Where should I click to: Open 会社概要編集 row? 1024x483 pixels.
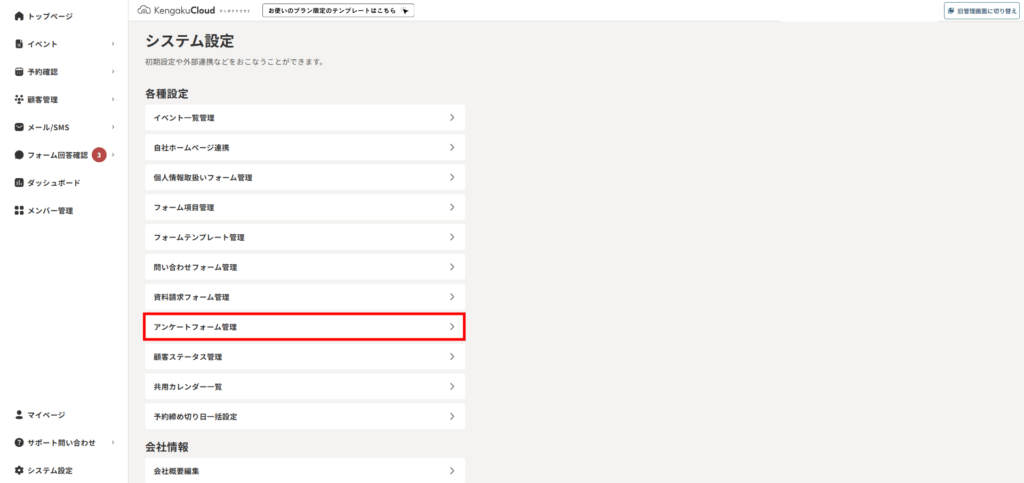coord(304,470)
